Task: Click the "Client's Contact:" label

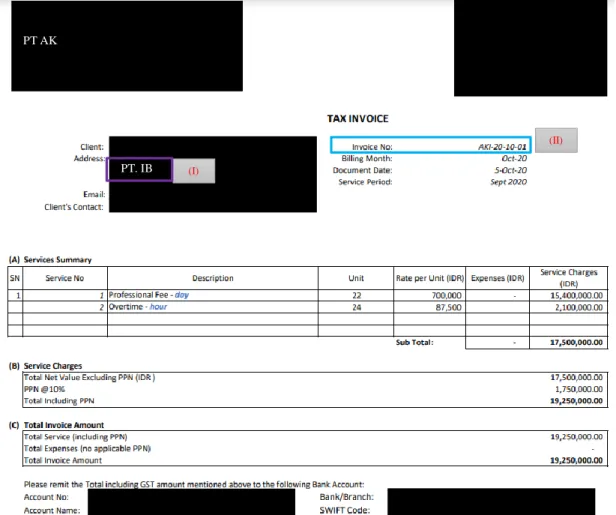Action: (x=74, y=207)
